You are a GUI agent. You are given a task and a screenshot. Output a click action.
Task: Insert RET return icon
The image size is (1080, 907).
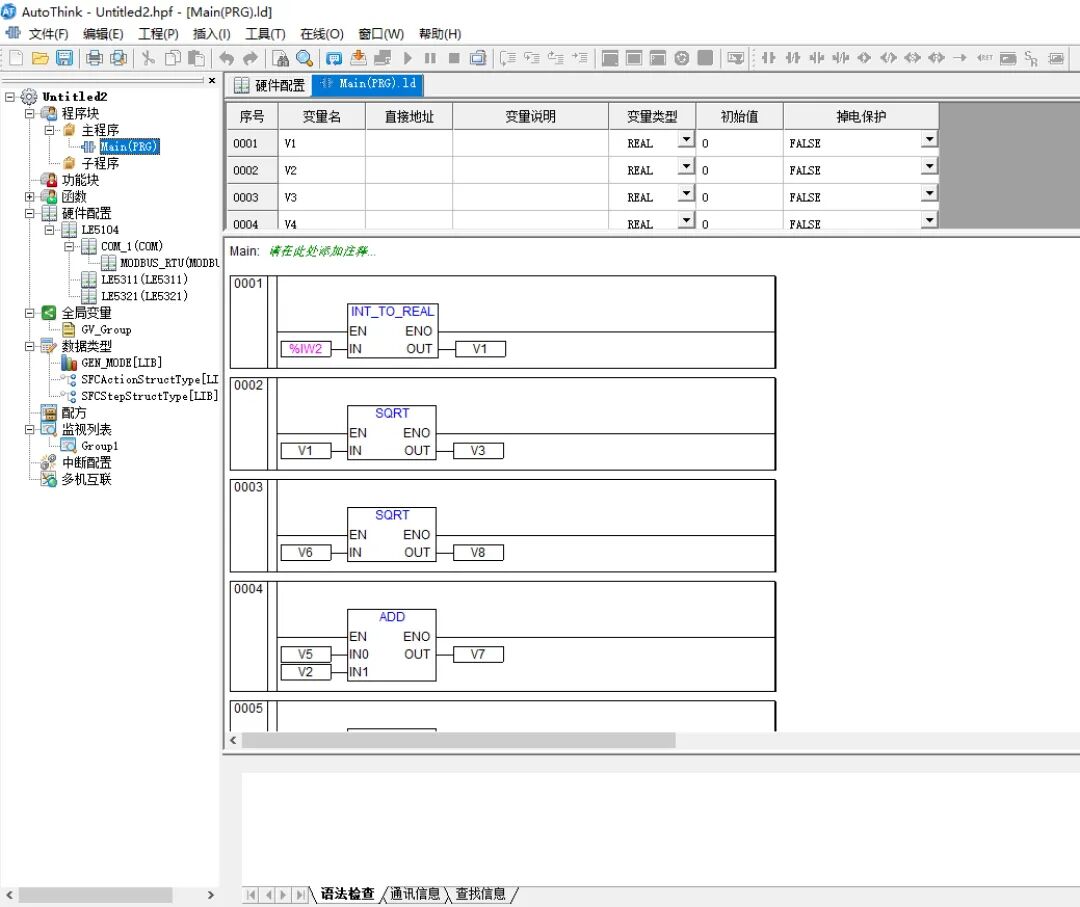984,59
